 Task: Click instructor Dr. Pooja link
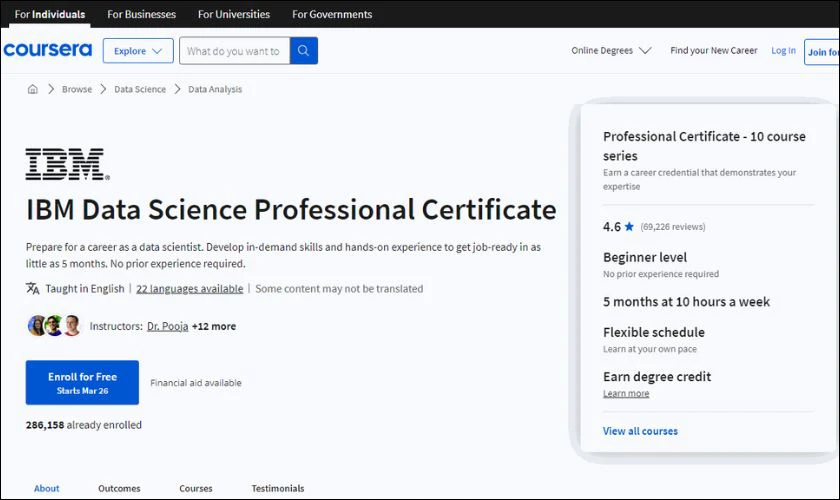(168, 326)
